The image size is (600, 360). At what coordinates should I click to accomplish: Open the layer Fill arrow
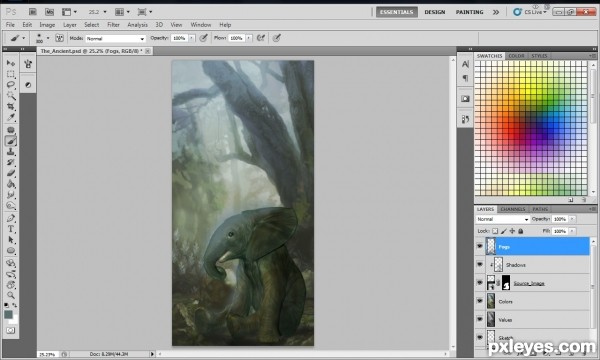point(572,231)
